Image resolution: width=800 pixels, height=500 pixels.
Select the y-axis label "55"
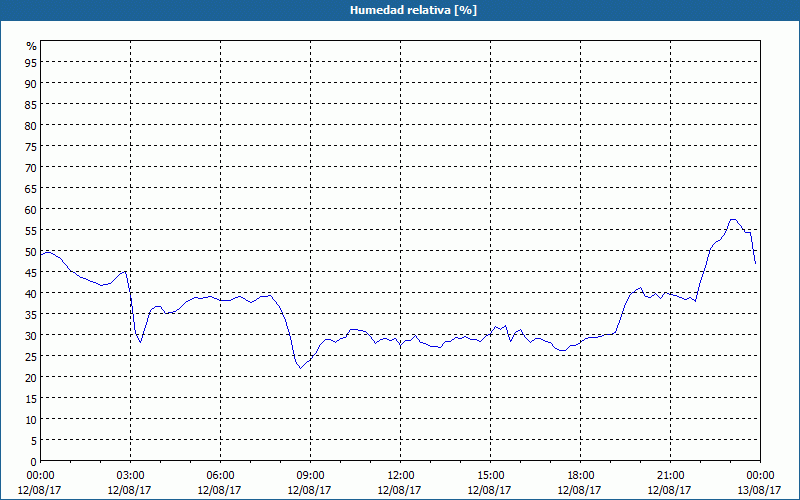click(x=31, y=230)
